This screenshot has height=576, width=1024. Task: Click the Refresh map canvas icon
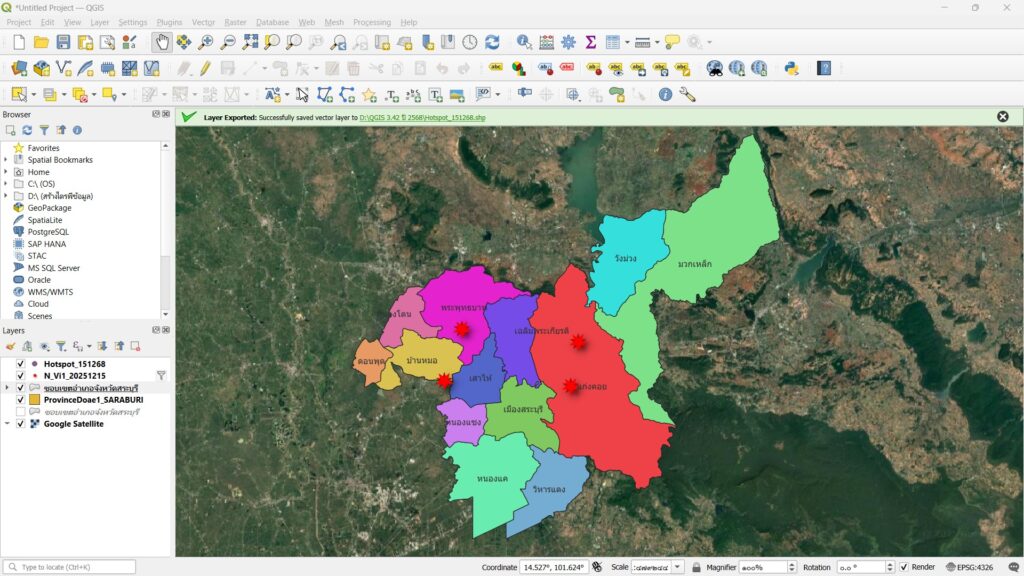492,42
